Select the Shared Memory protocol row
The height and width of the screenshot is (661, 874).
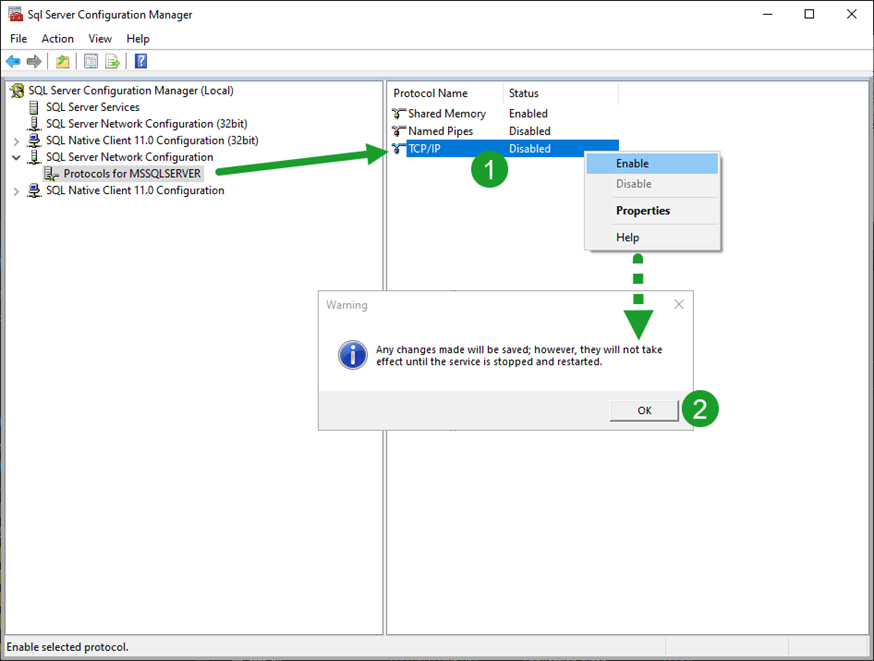pos(504,114)
